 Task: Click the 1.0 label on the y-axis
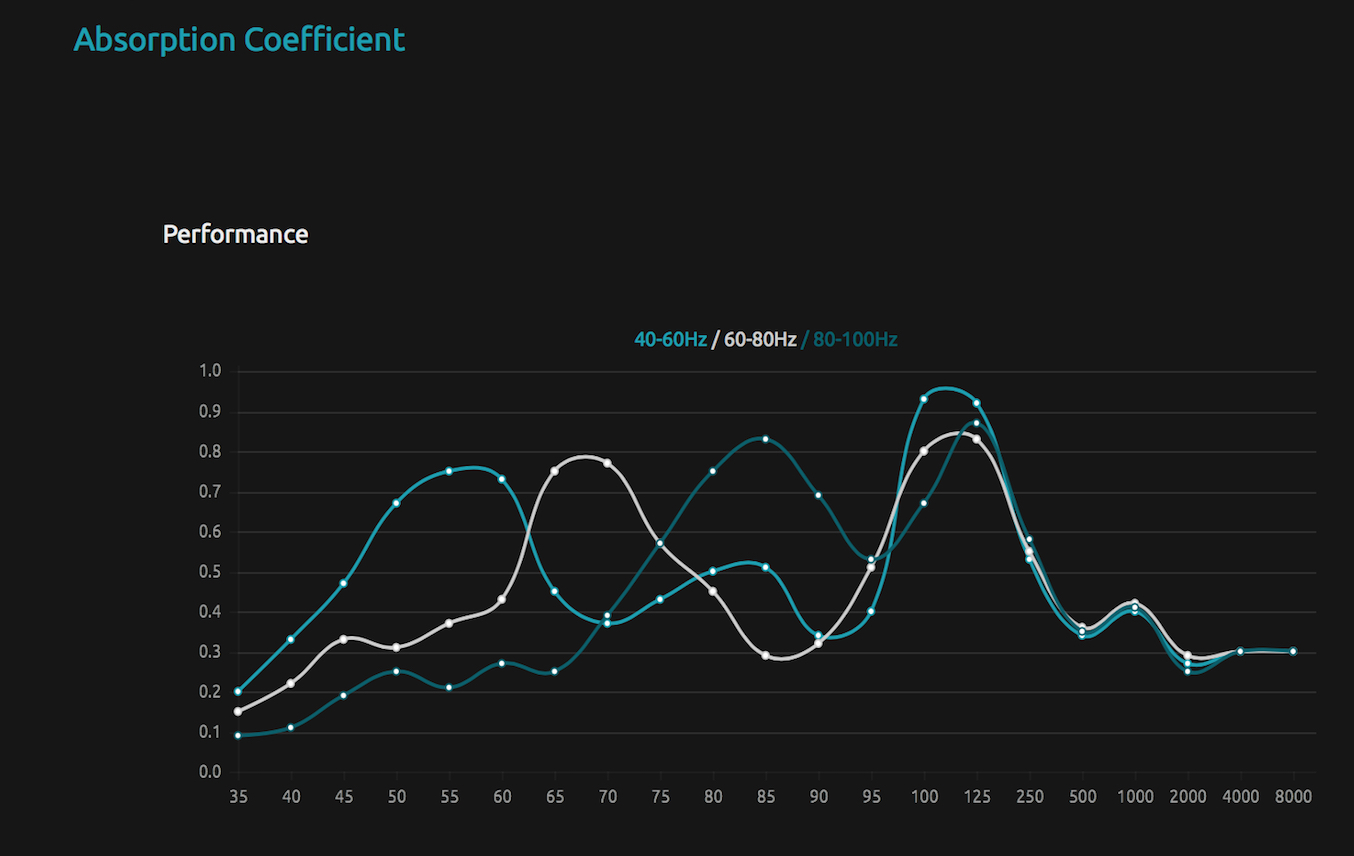[210, 371]
